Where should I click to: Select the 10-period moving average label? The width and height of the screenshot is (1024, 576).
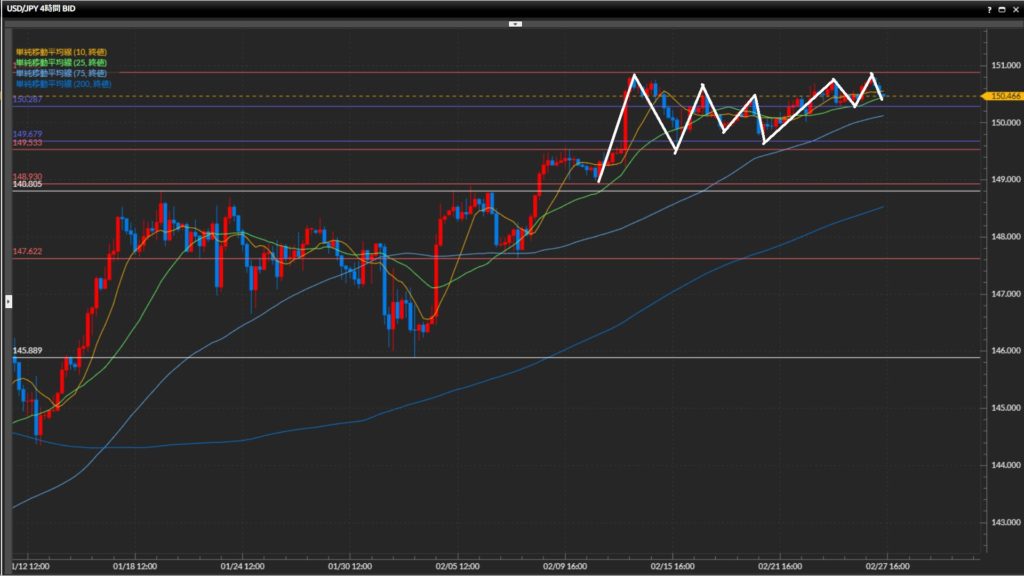[x=63, y=52]
